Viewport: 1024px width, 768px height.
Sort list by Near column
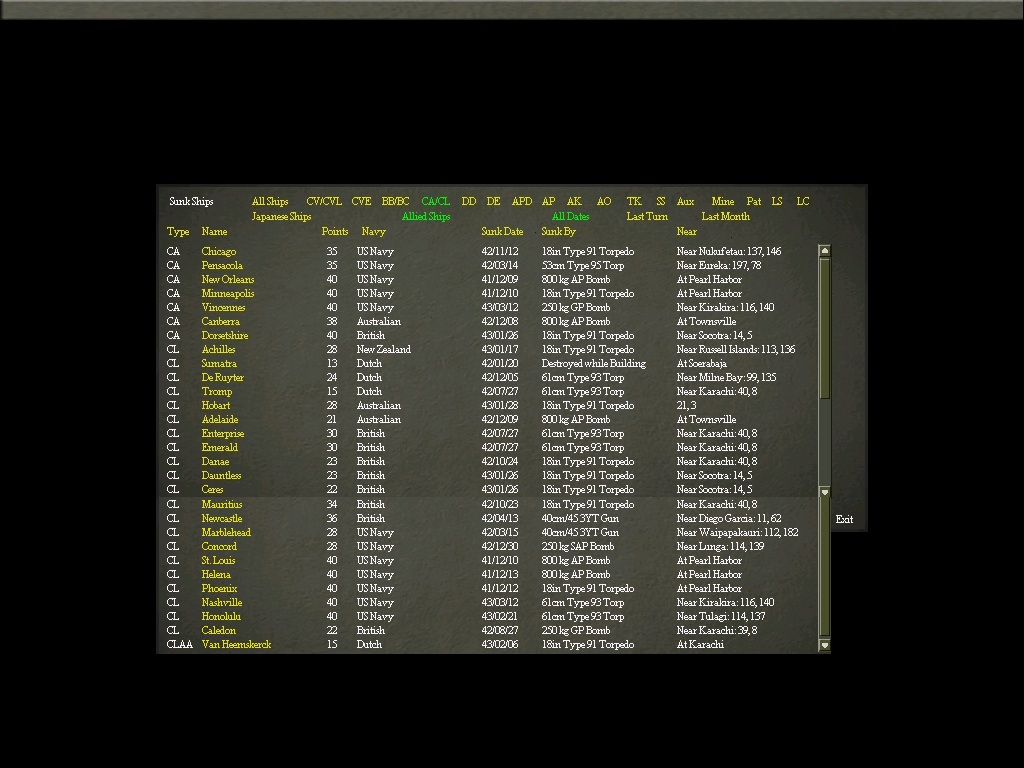coord(686,231)
